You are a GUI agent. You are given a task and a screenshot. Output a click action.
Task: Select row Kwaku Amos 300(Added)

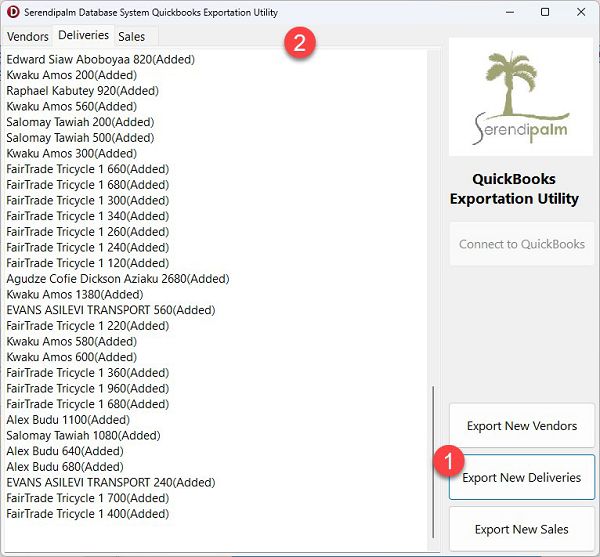72,153
